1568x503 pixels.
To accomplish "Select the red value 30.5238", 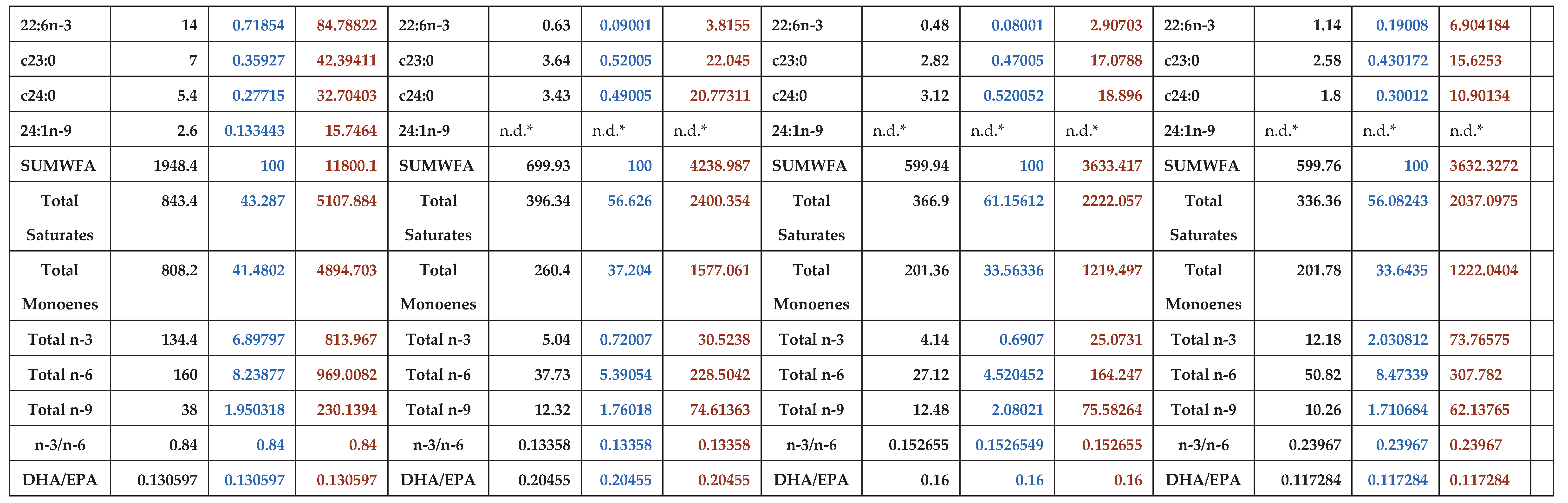I will (x=724, y=339).
